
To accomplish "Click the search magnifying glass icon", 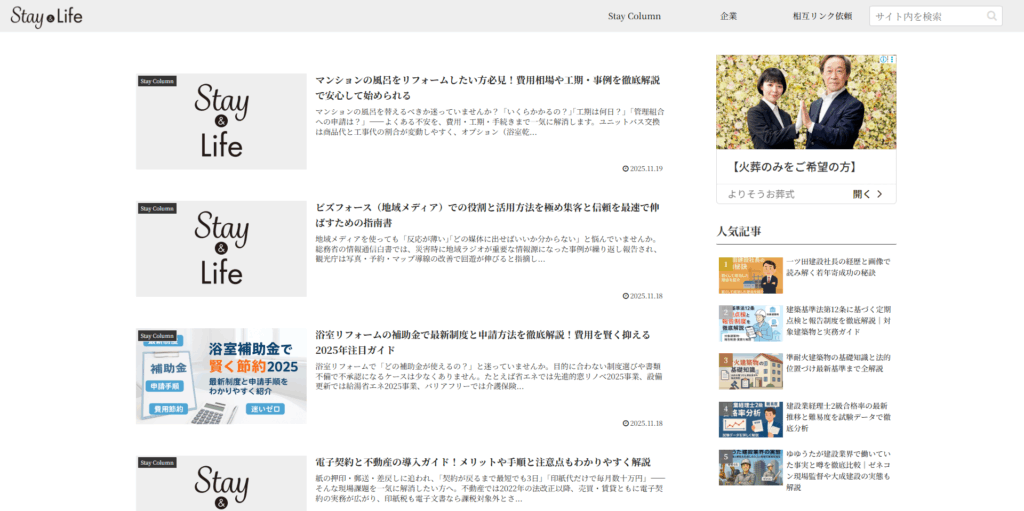I will (992, 16).
